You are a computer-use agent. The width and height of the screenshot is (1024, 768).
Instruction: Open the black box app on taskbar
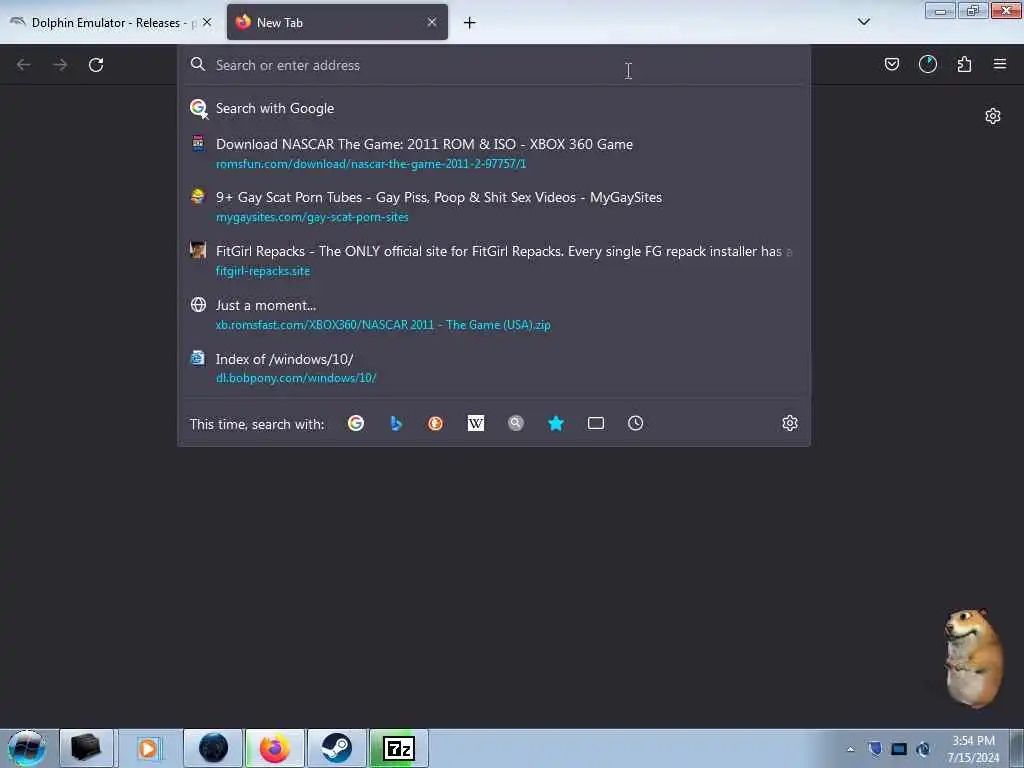[x=86, y=748]
